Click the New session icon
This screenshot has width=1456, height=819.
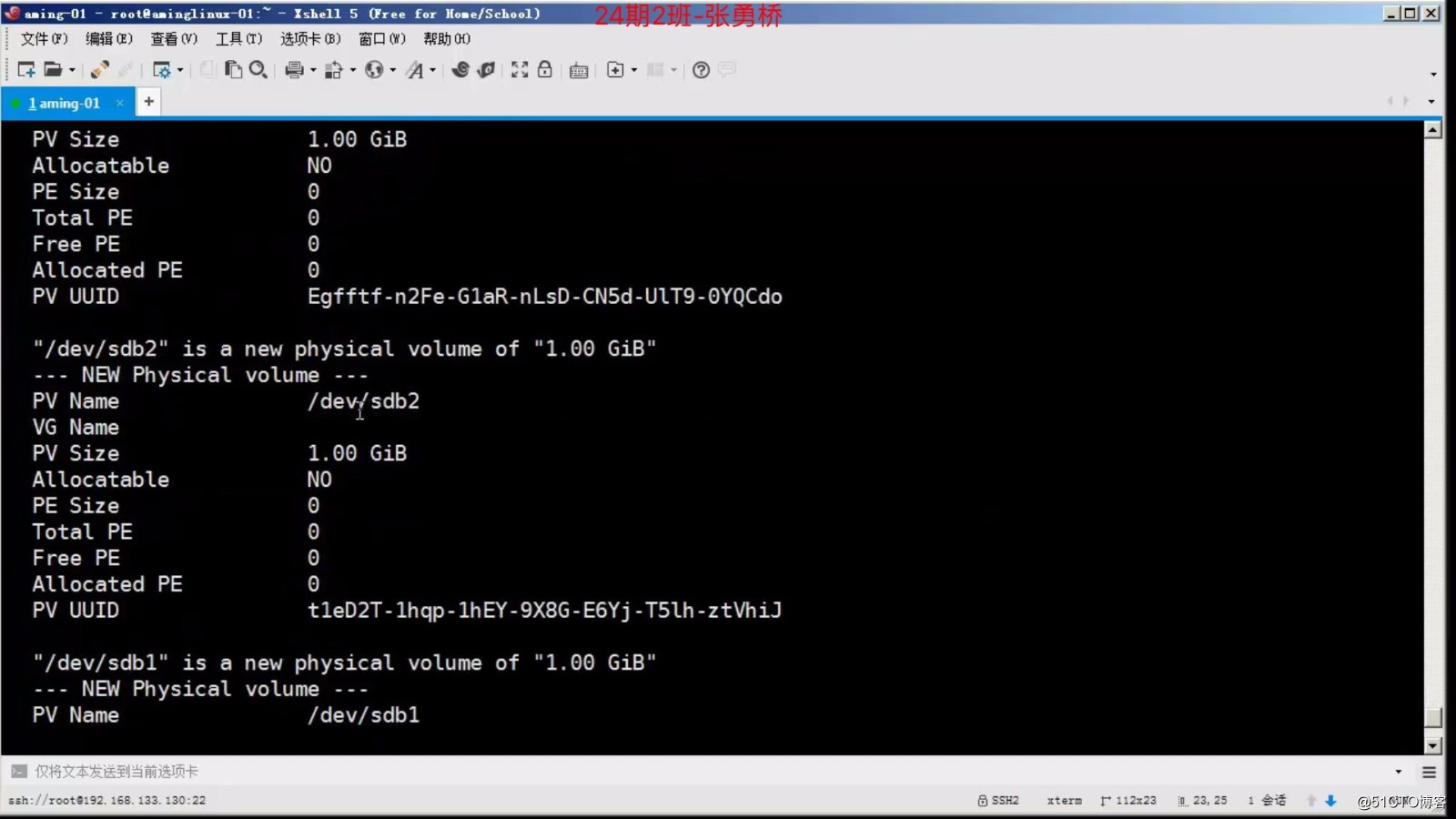coord(26,70)
